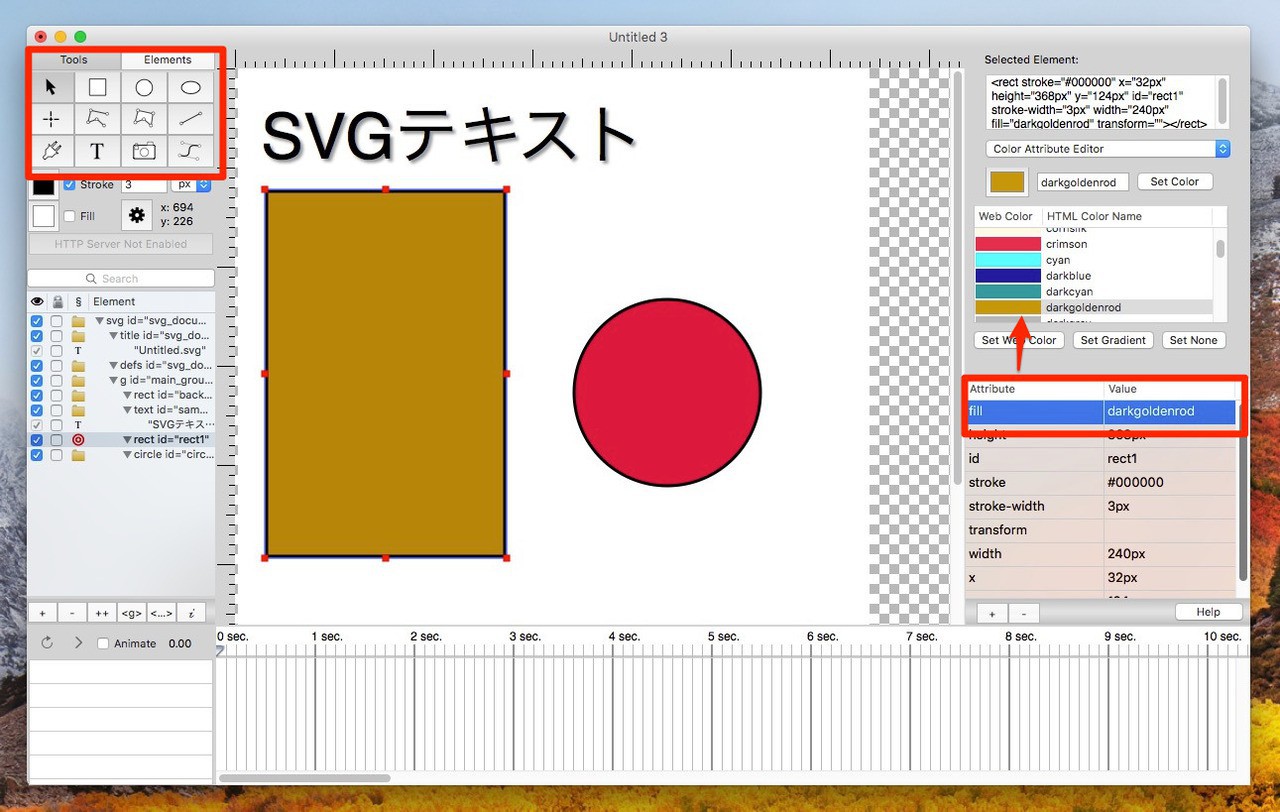Click the white fill color swatch

coord(44,216)
